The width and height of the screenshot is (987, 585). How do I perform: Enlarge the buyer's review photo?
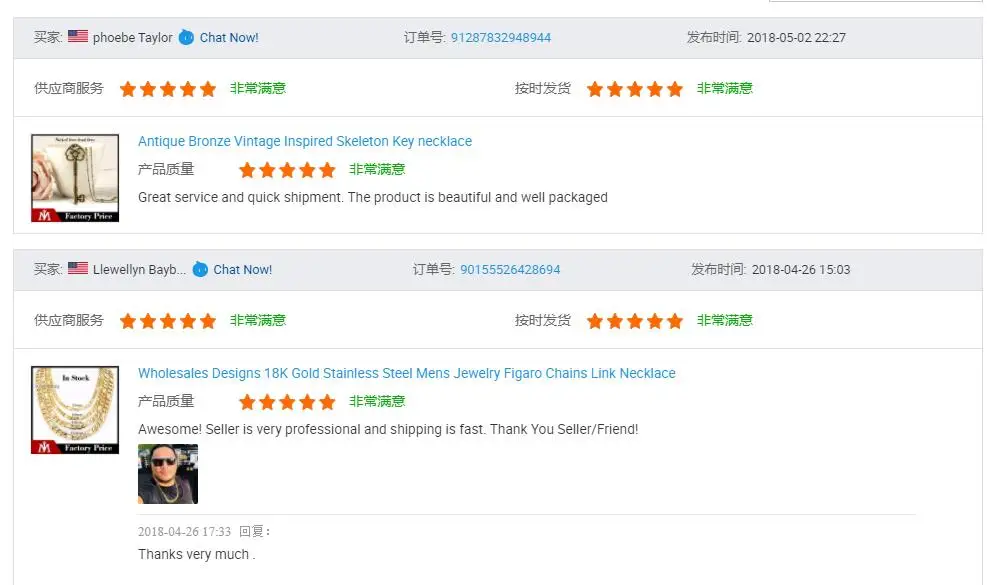coord(168,474)
